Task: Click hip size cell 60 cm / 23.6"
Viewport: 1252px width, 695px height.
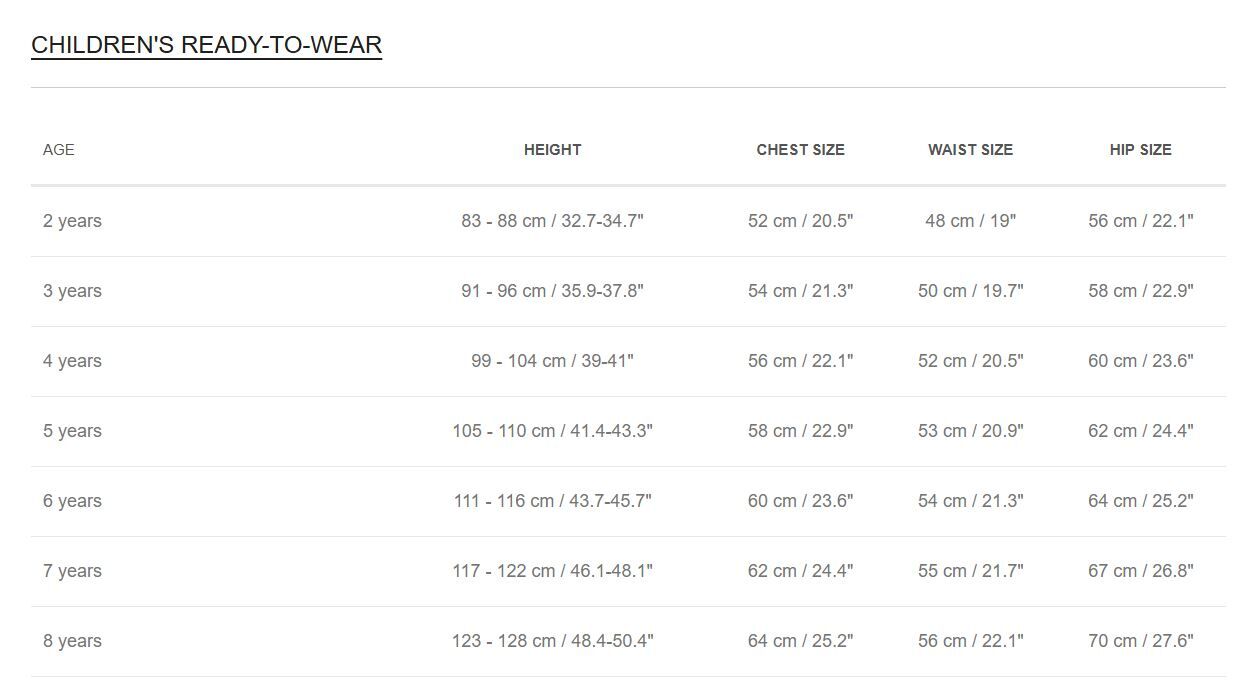Action: pos(1140,361)
